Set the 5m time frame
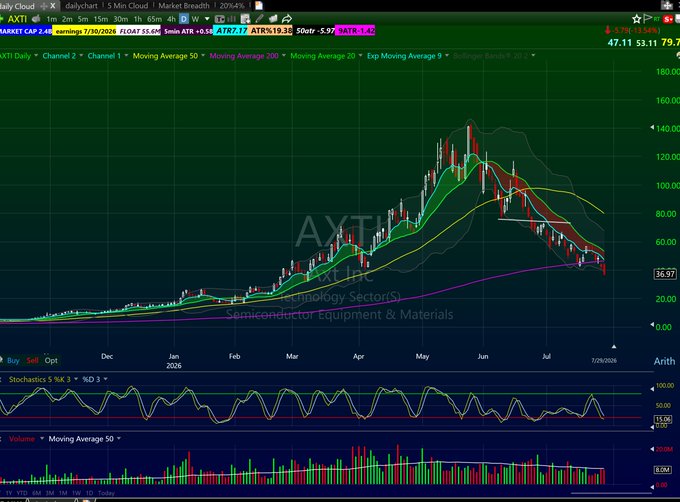 point(83,19)
